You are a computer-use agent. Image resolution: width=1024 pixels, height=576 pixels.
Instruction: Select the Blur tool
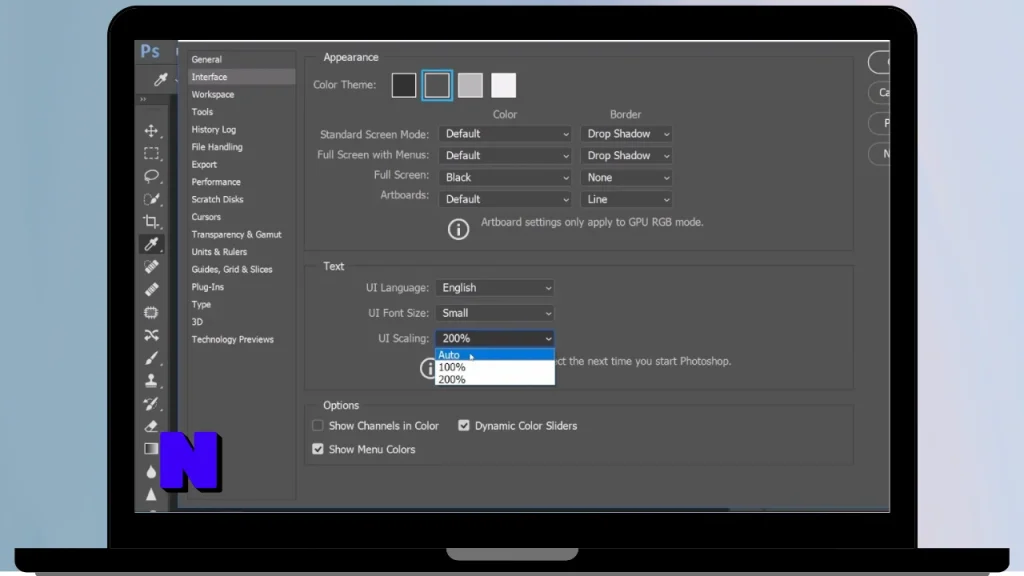pyautogui.click(x=151, y=472)
